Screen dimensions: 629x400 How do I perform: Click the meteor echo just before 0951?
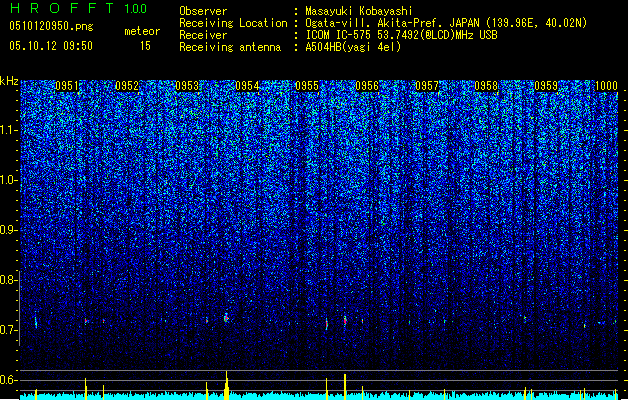[36, 321]
